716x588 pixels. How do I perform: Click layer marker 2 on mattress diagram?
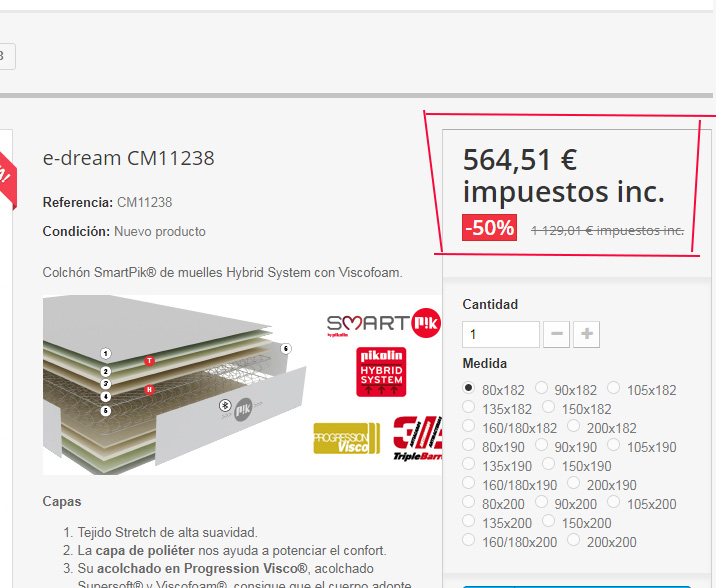pos(105,372)
